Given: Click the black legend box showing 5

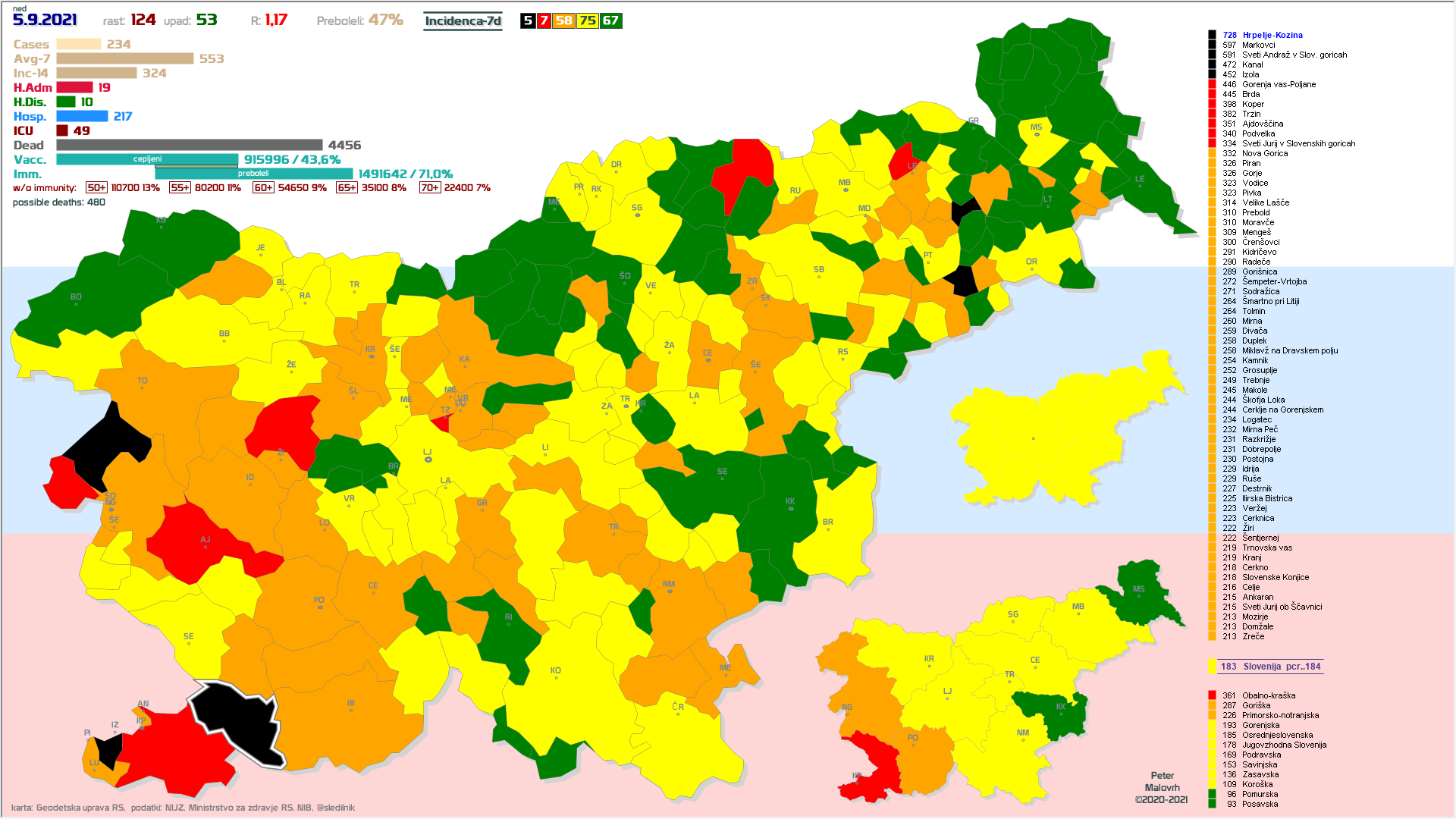Looking at the screenshot, I should tap(528, 21).
